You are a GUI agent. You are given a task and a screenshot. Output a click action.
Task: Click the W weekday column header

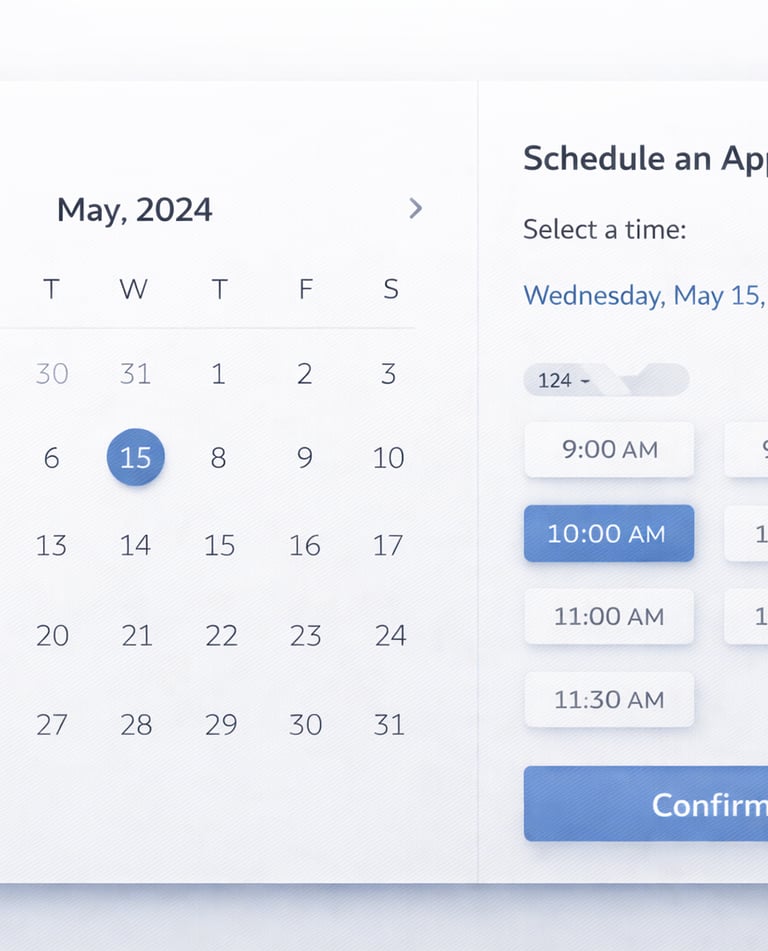click(x=133, y=290)
